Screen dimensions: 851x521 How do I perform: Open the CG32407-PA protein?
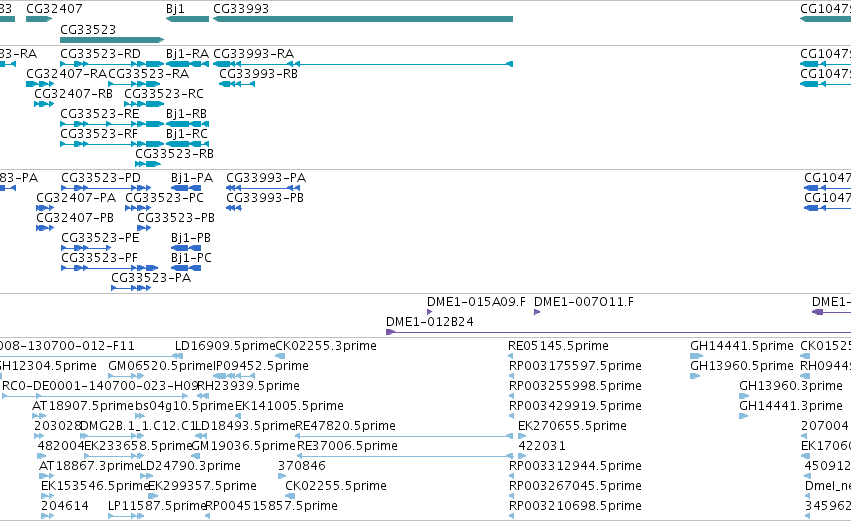(x=45, y=208)
